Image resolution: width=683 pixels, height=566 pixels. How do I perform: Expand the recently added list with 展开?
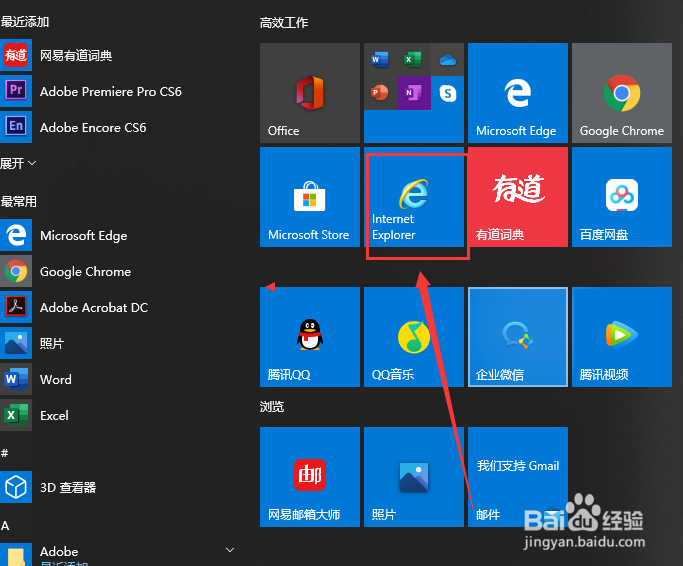coord(18,163)
